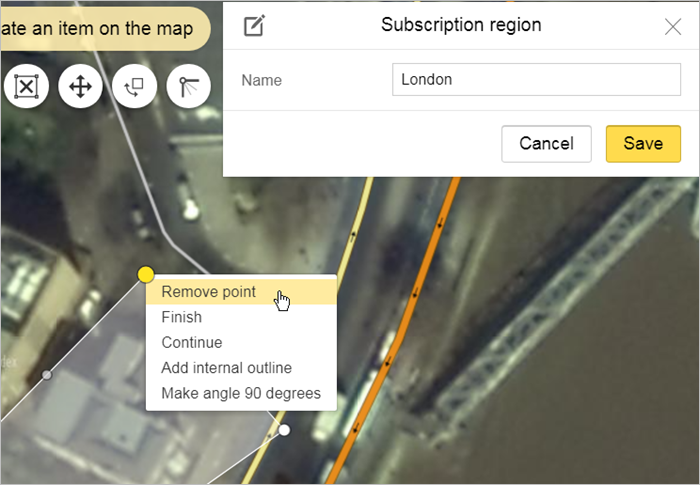Screen dimensions: 700x485
Task: Select the rotate shape tool
Action: (134, 87)
